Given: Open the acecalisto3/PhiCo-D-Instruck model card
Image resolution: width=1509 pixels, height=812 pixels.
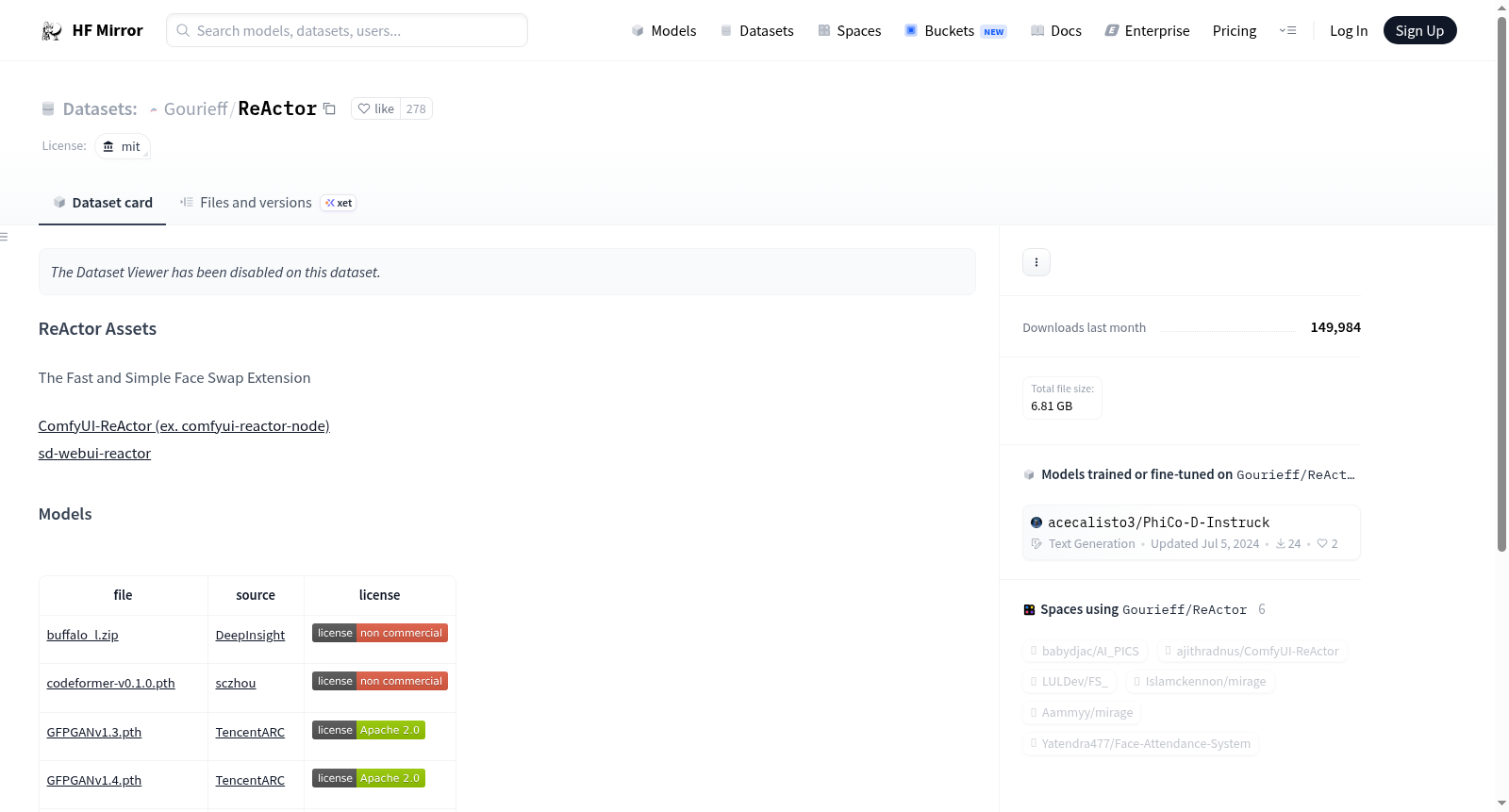Looking at the screenshot, I should click(x=1191, y=533).
